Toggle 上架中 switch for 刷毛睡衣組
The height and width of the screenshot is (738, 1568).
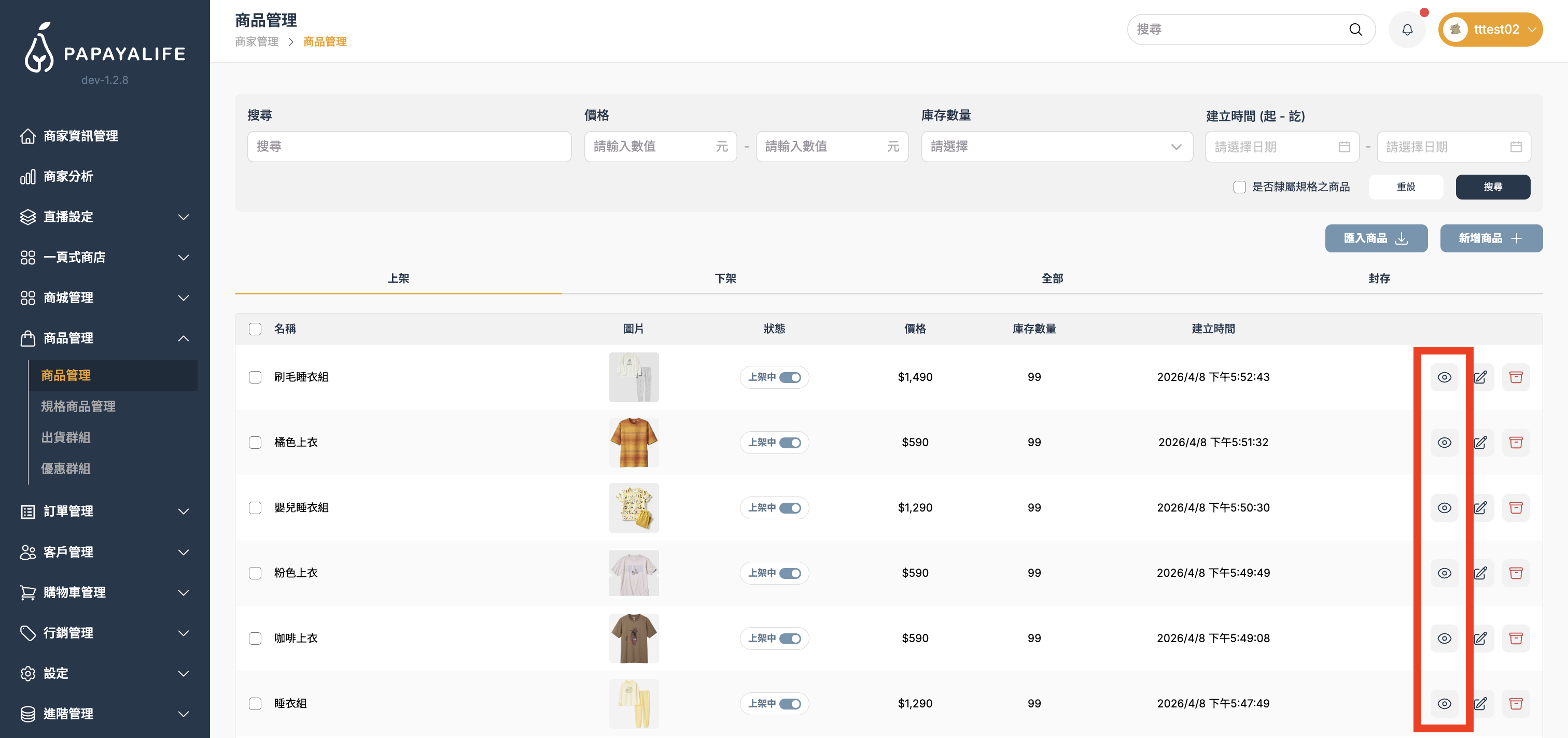pos(790,377)
